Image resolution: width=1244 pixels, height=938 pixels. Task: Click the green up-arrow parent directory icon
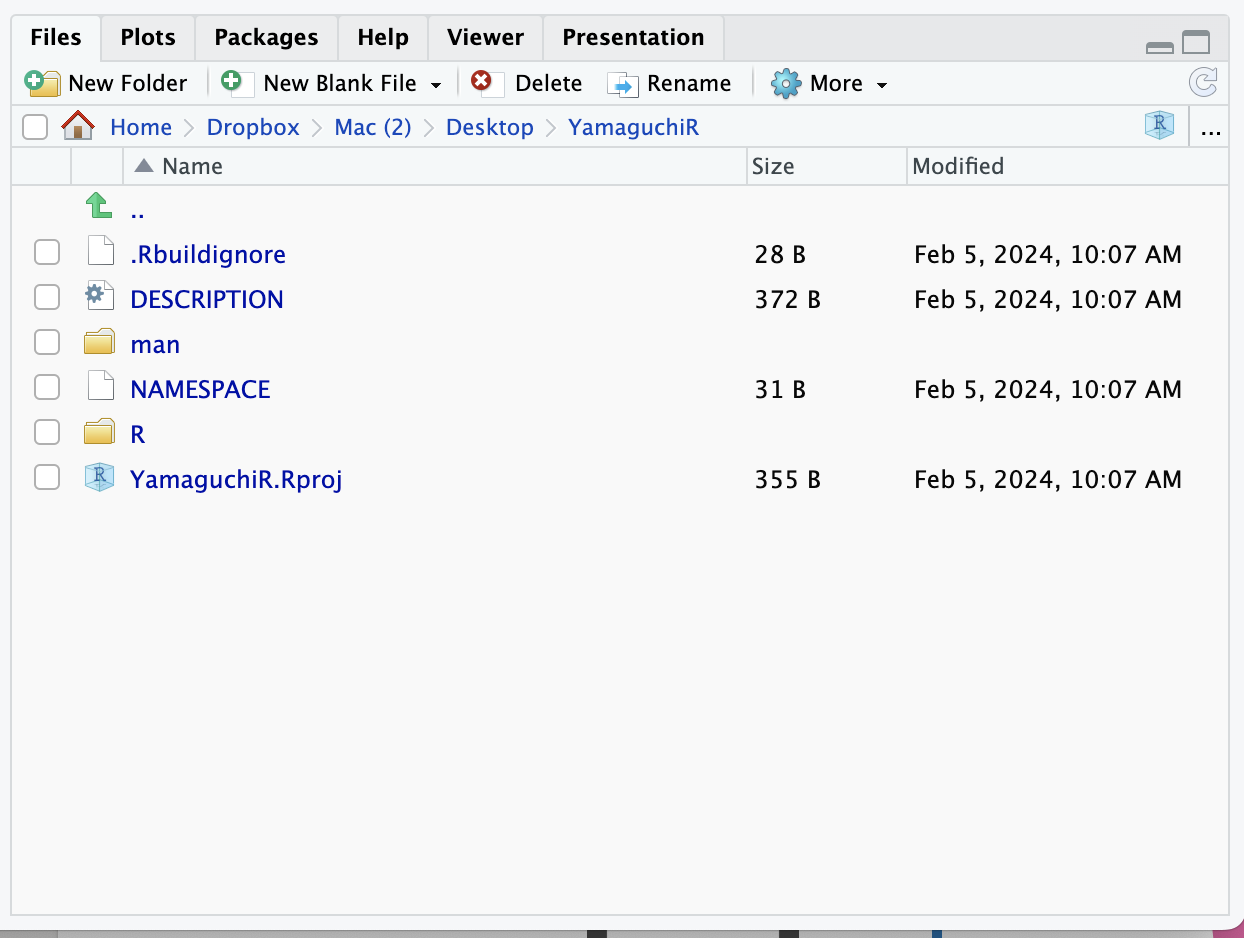[98, 207]
